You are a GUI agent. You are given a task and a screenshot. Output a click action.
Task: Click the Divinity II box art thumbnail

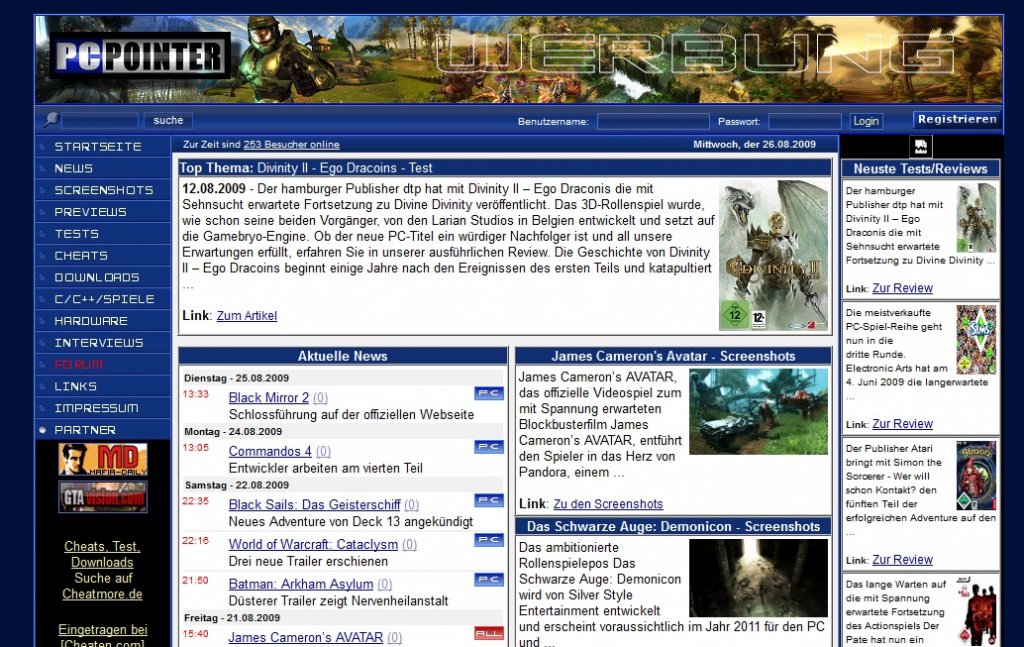[773, 256]
